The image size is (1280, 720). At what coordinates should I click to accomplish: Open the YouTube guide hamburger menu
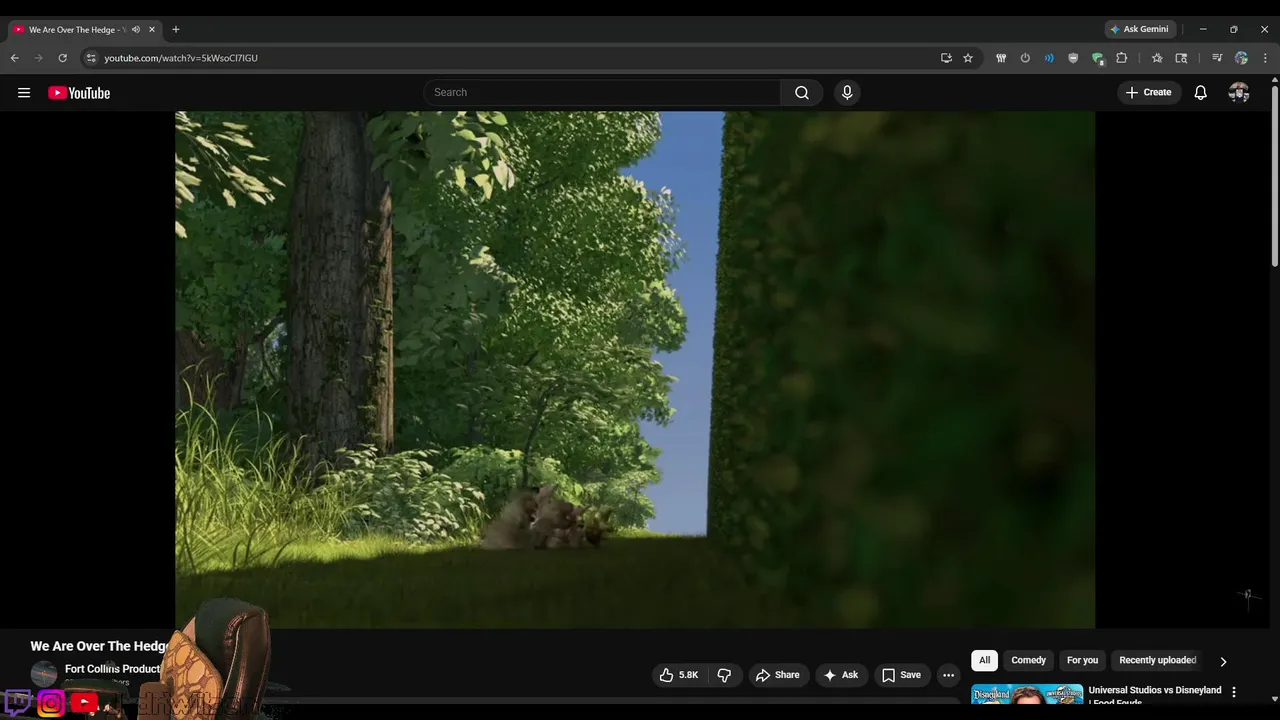[24, 93]
